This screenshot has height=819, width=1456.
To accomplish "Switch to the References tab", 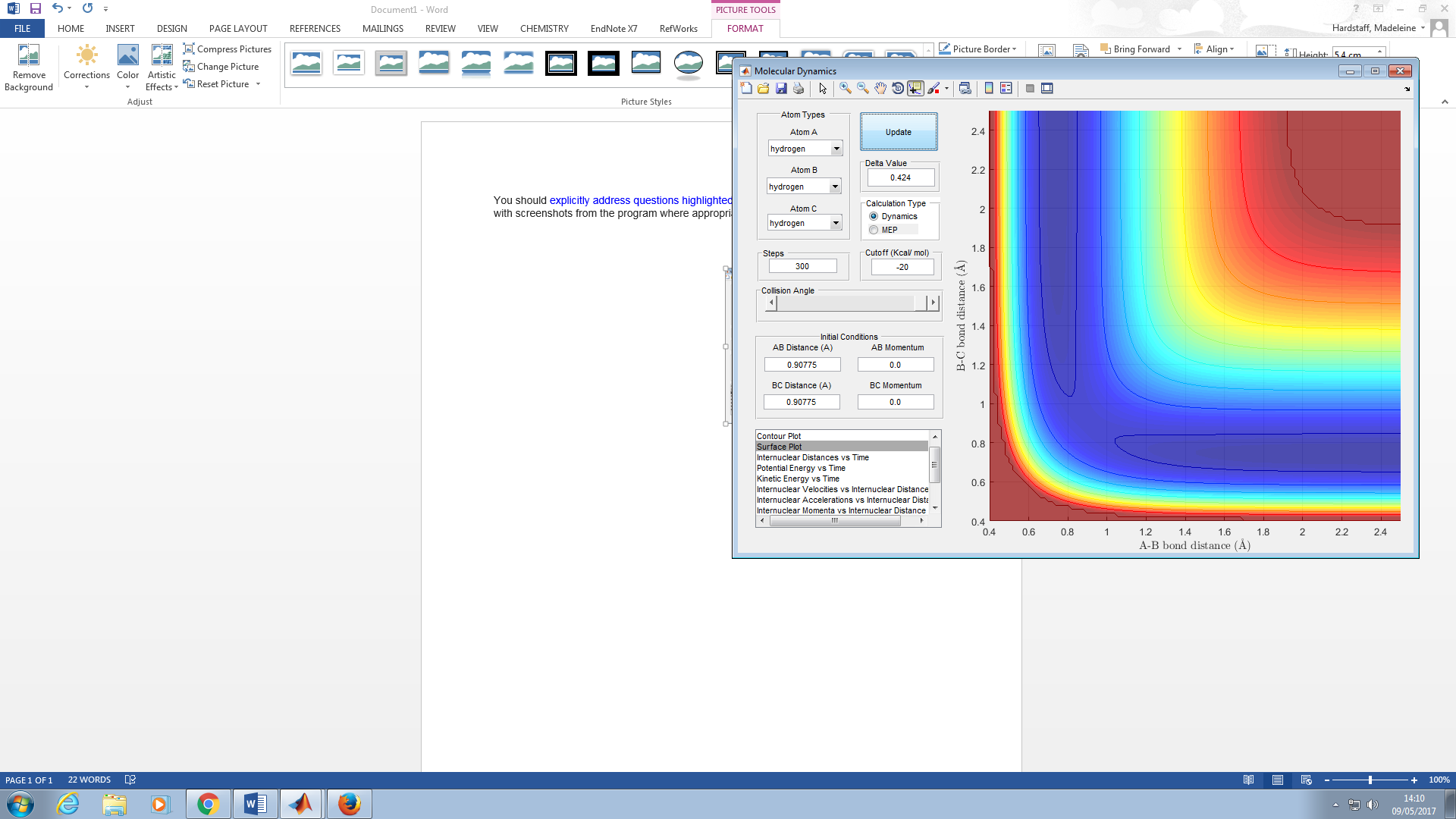I will 315,29.
